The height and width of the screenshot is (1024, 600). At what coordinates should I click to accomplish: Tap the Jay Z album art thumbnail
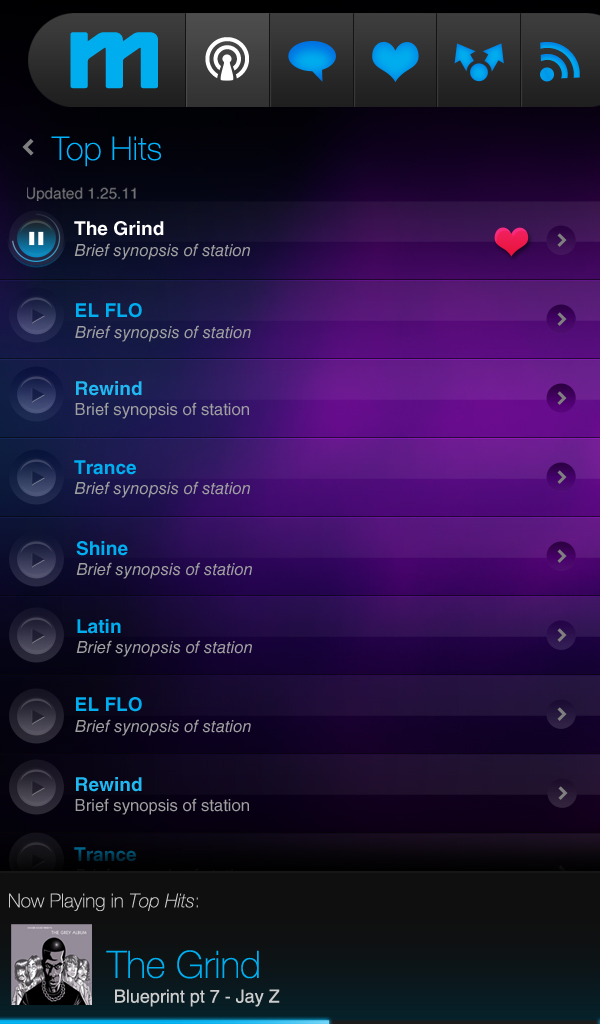pyautogui.click(x=51, y=964)
